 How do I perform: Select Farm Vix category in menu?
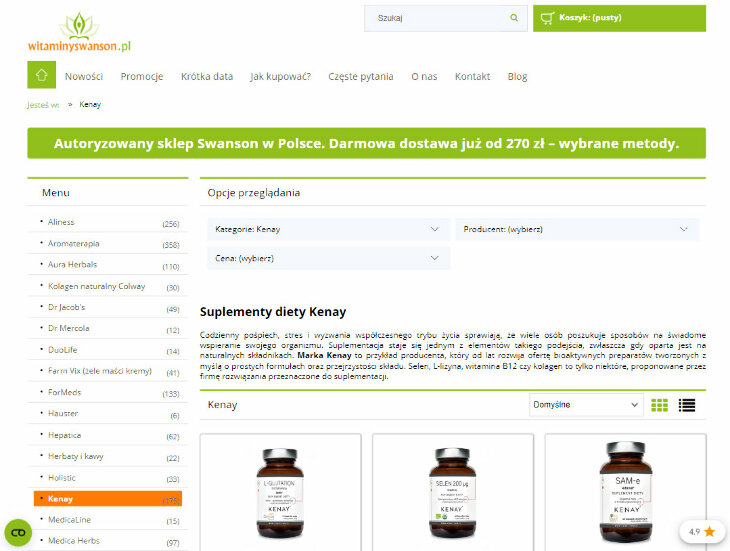(100, 371)
